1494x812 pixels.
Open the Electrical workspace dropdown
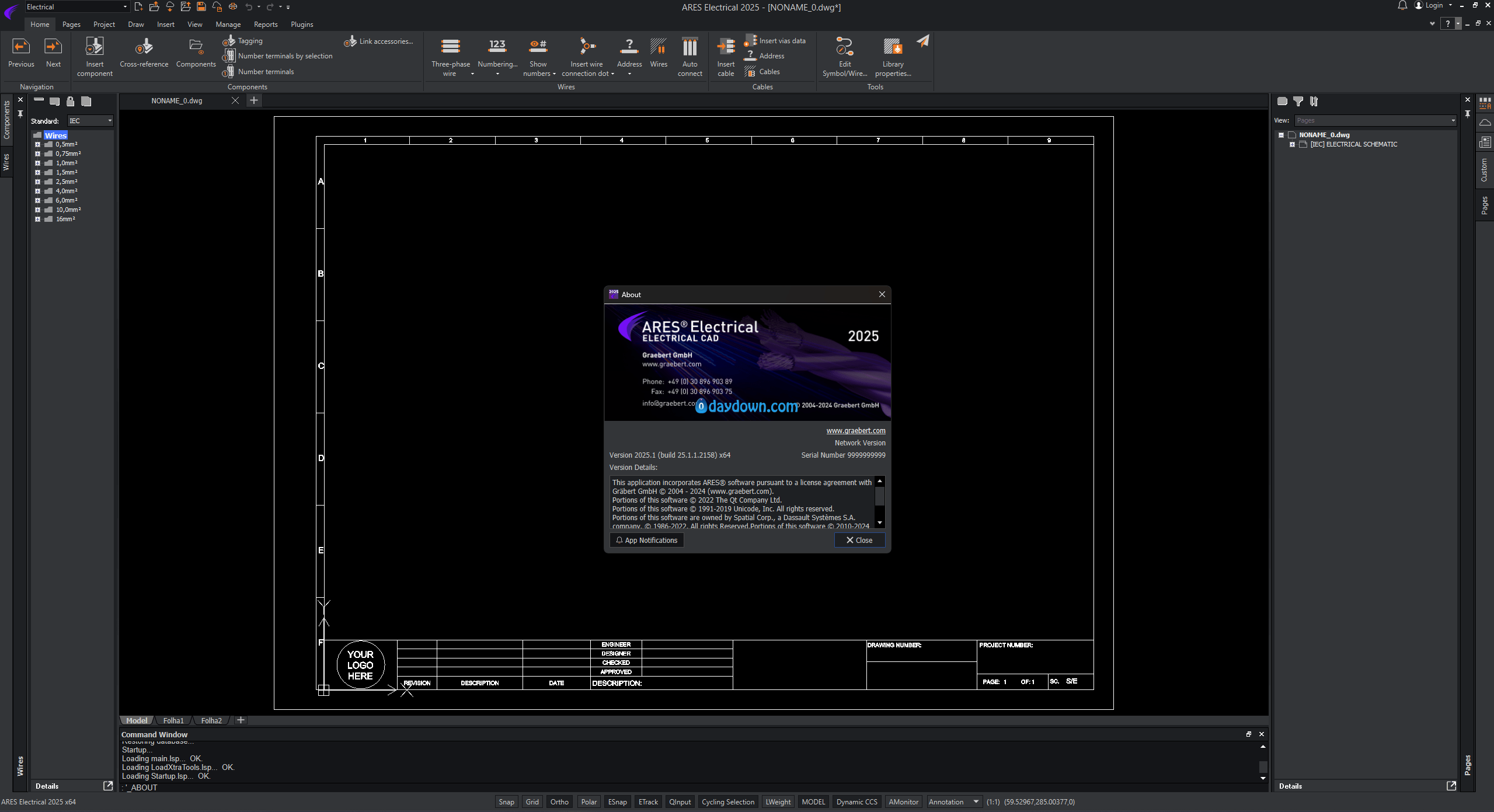coord(76,7)
